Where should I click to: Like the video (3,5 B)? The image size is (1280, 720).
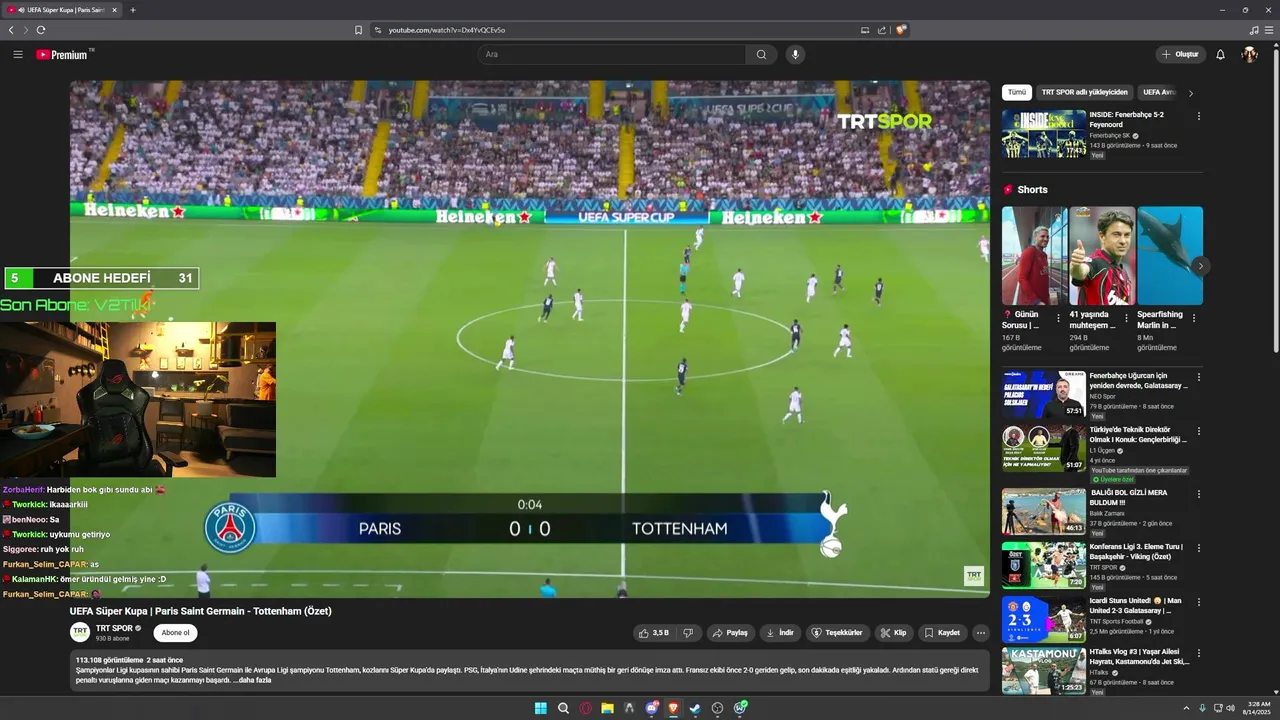[654, 633]
